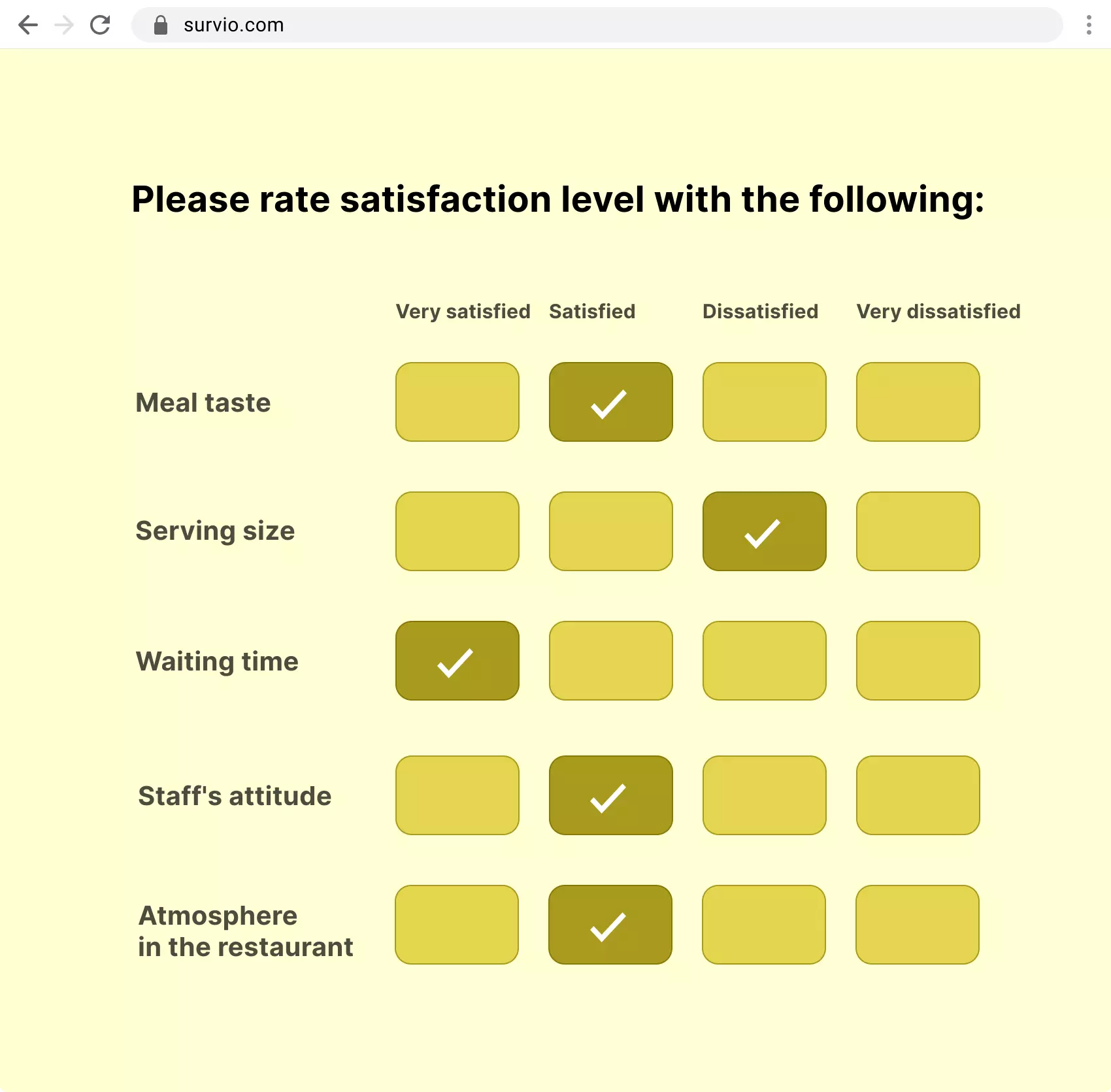Click the browser back arrow

[x=28, y=25]
